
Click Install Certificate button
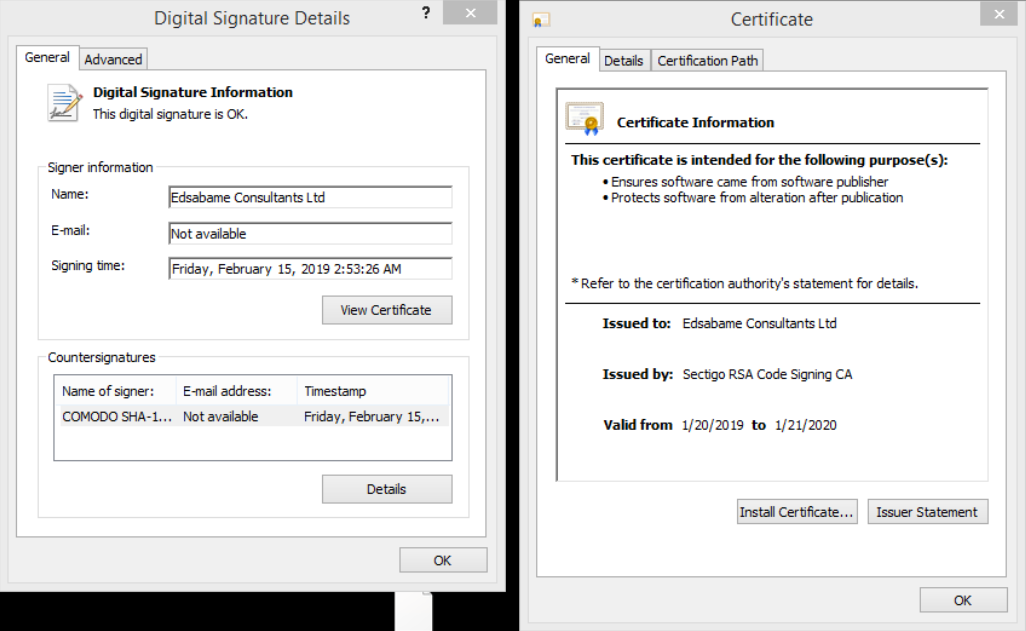tap(796, 512)
